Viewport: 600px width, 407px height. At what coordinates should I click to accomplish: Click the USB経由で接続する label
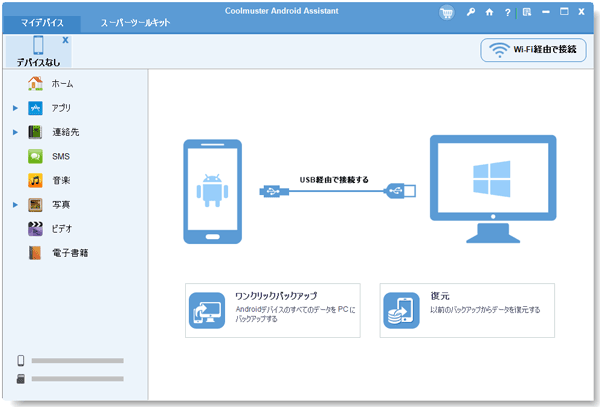[x=334, y=179]
